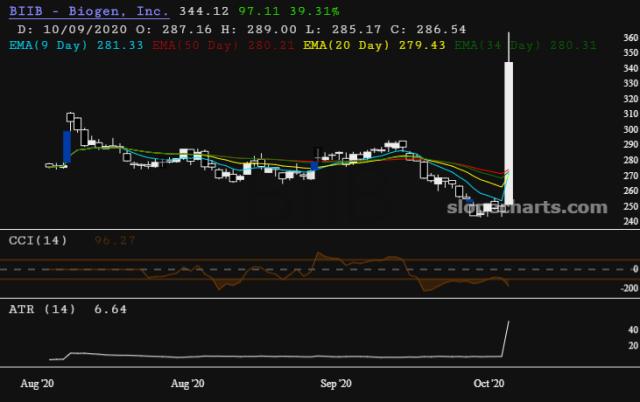Open the BIIB - Biogen, Inc. symbol link
The height and width of the screenshot is (402, 640).
(x=89, y=11)
